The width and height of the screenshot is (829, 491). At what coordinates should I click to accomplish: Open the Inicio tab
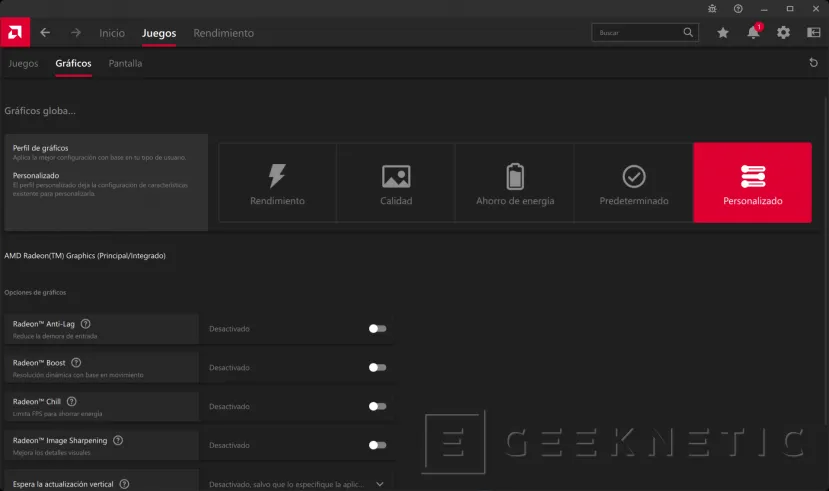[x=112, y=33]
